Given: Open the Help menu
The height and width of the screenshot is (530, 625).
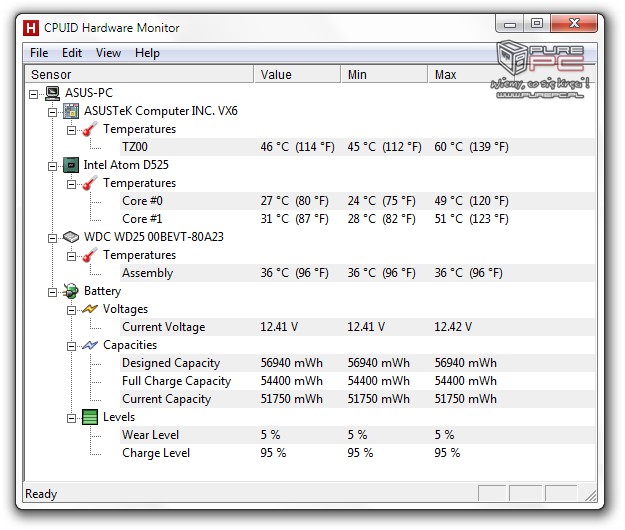Looking at the screenshot, I should pos(147,53).
